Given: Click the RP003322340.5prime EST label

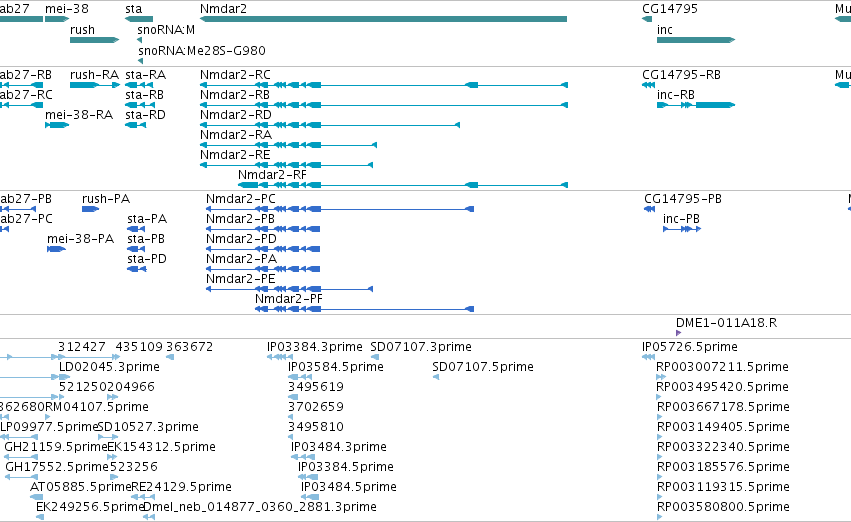Looking at the screenshot, I should pyautogui.click(x=723, y=447).
